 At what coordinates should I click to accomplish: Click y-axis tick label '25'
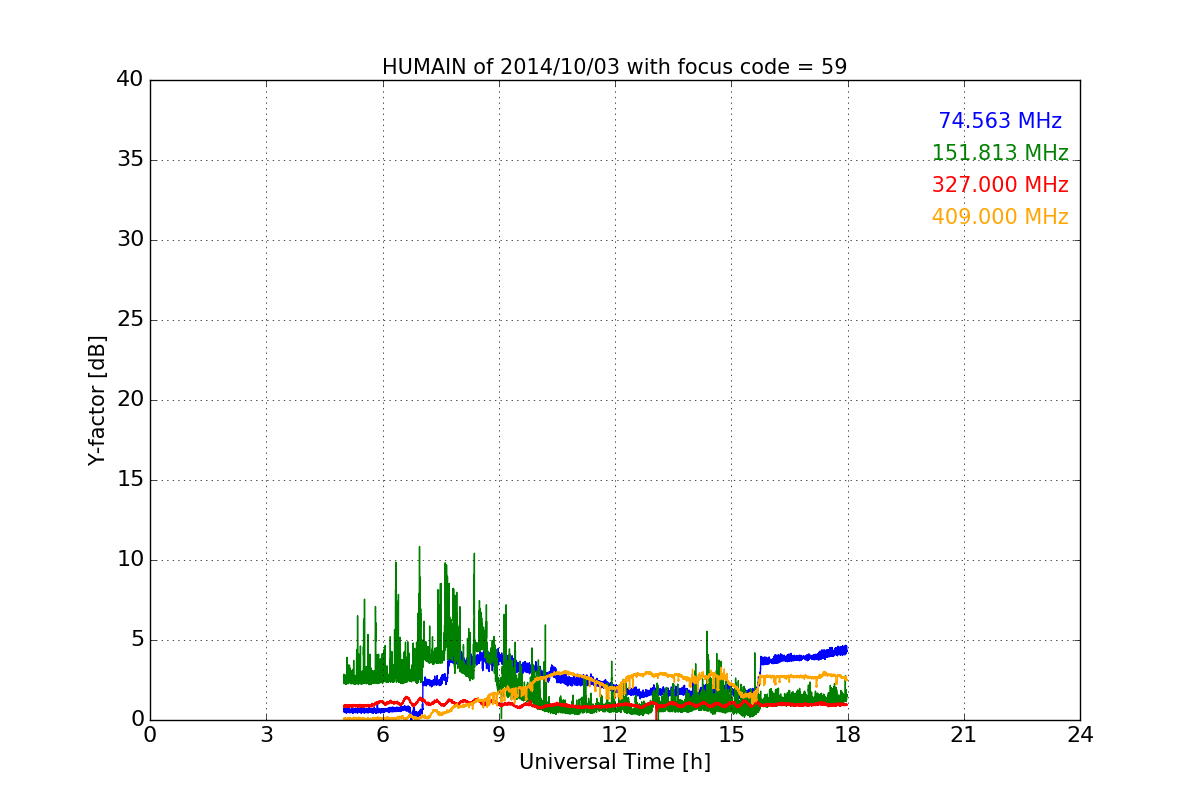(x=130, y=320)
